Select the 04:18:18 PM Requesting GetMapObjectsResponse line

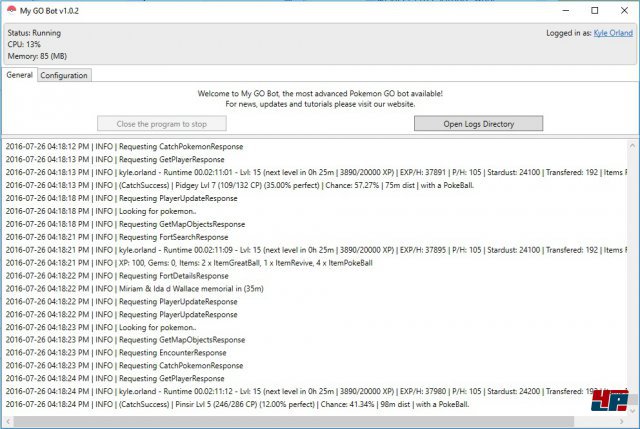coord(125,224)
